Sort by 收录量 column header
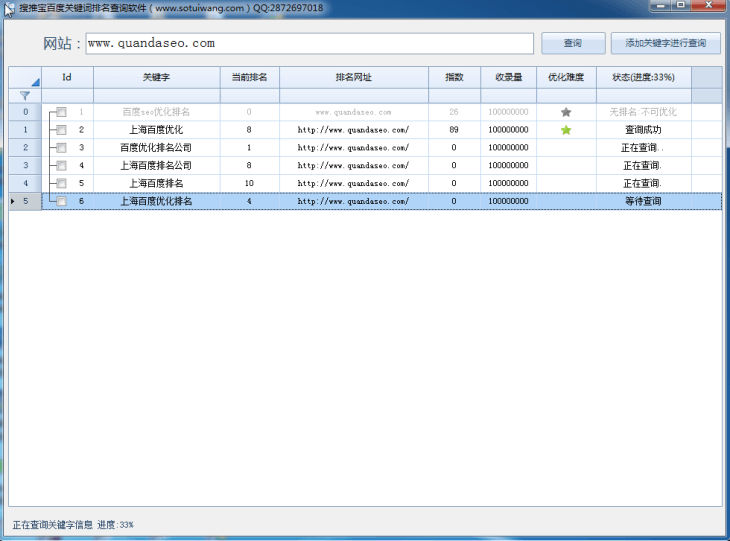This screenshot has width=730, height=541. coord(508,77)
